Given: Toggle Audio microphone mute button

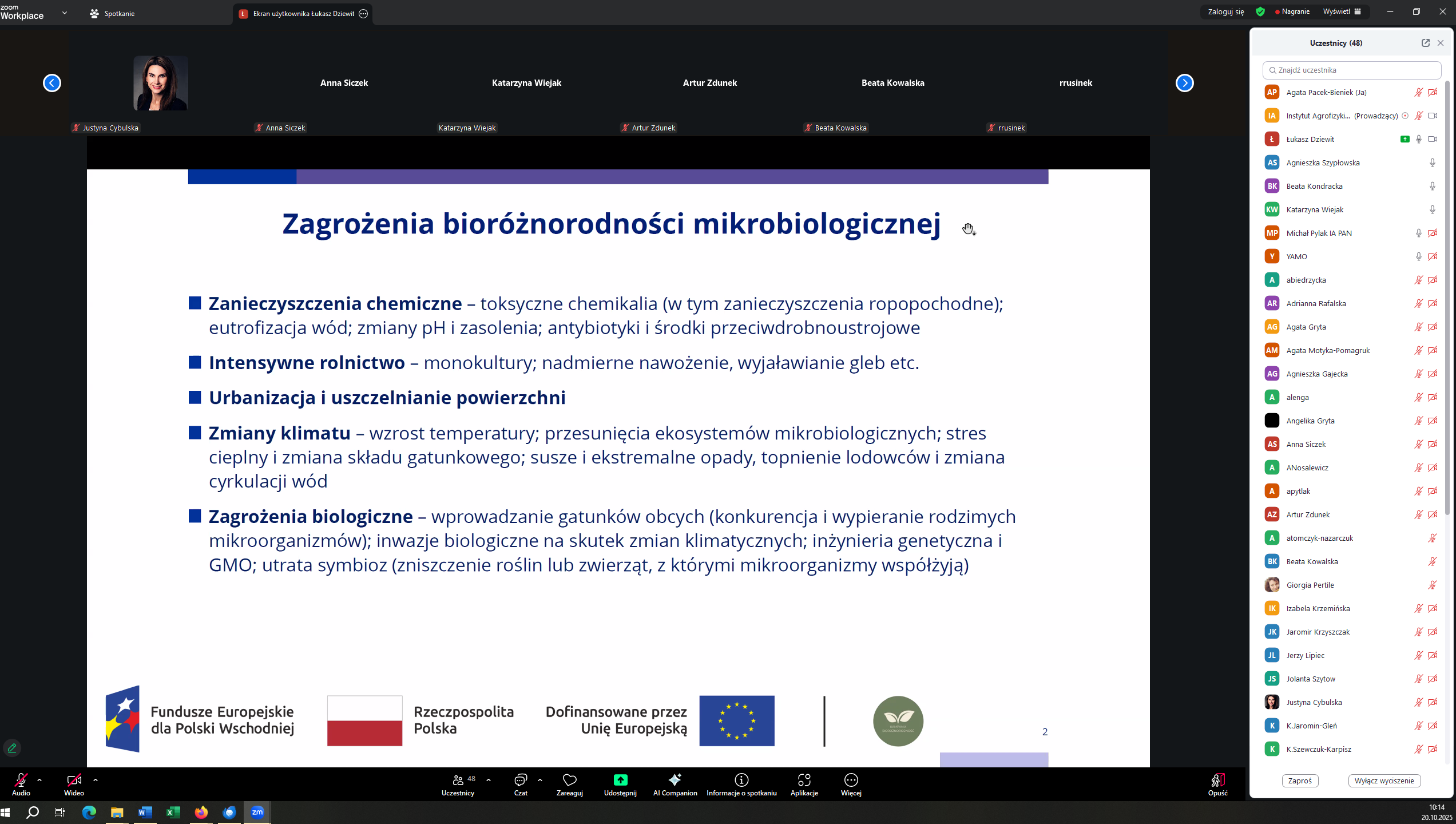Looking at the screenshot, I should [x=21, y=781].
